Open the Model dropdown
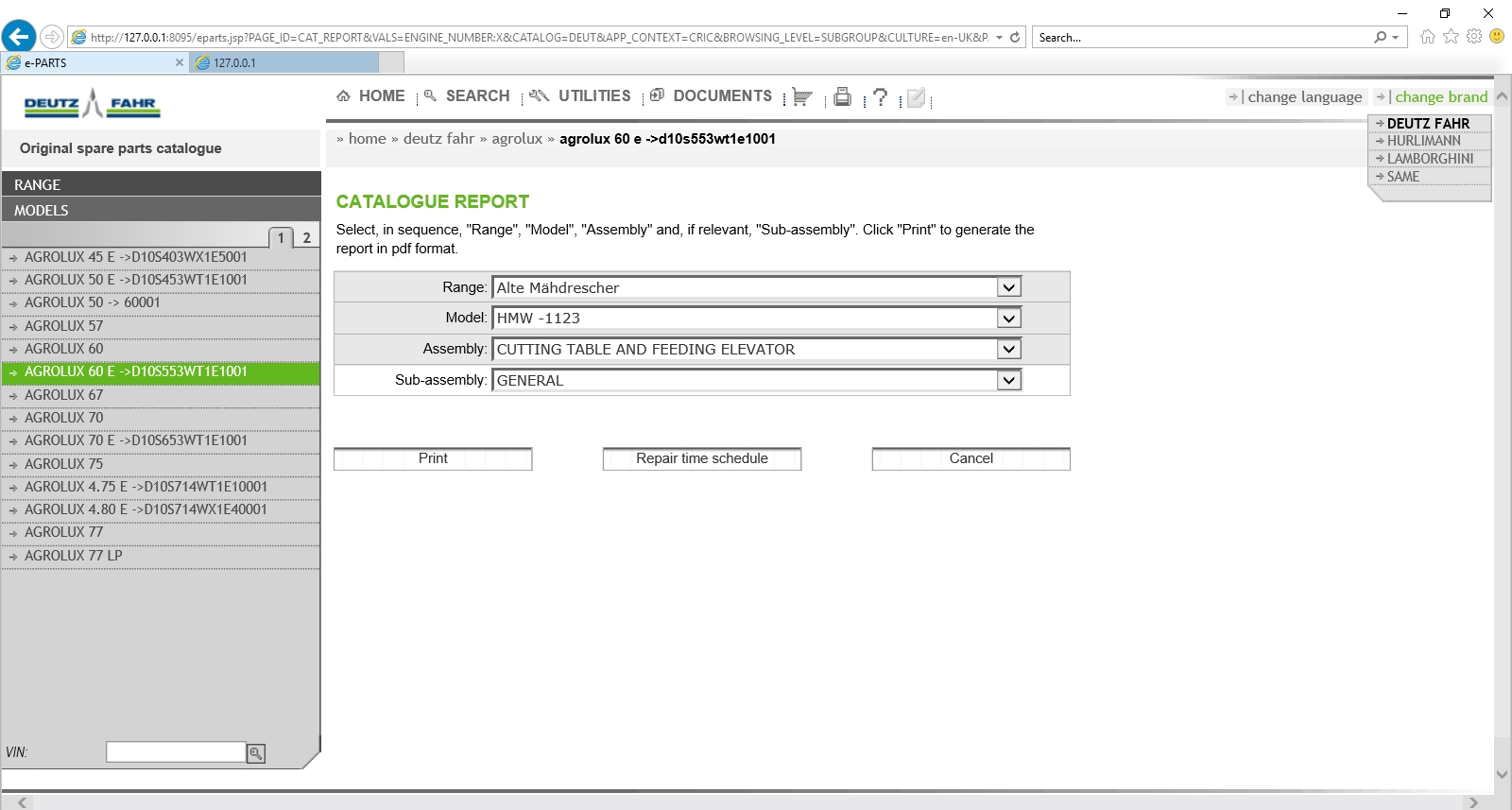The width and height of the screenshot is (1512, 810). coord(1009,319)
